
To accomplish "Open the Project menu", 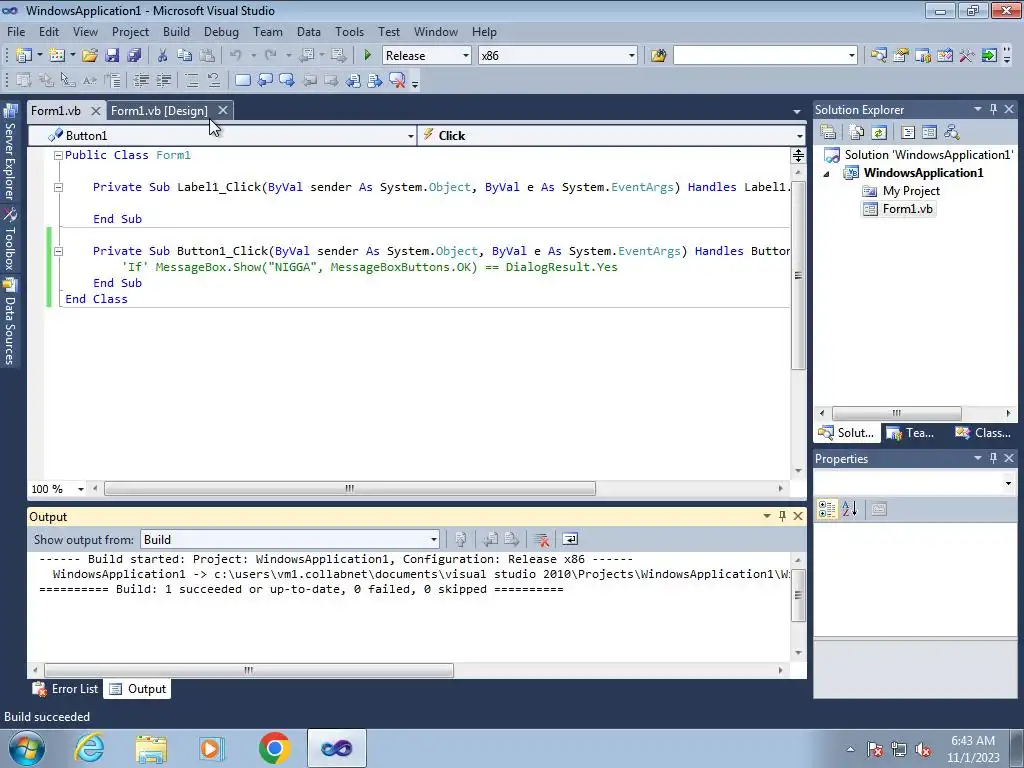I will point(130,31).
